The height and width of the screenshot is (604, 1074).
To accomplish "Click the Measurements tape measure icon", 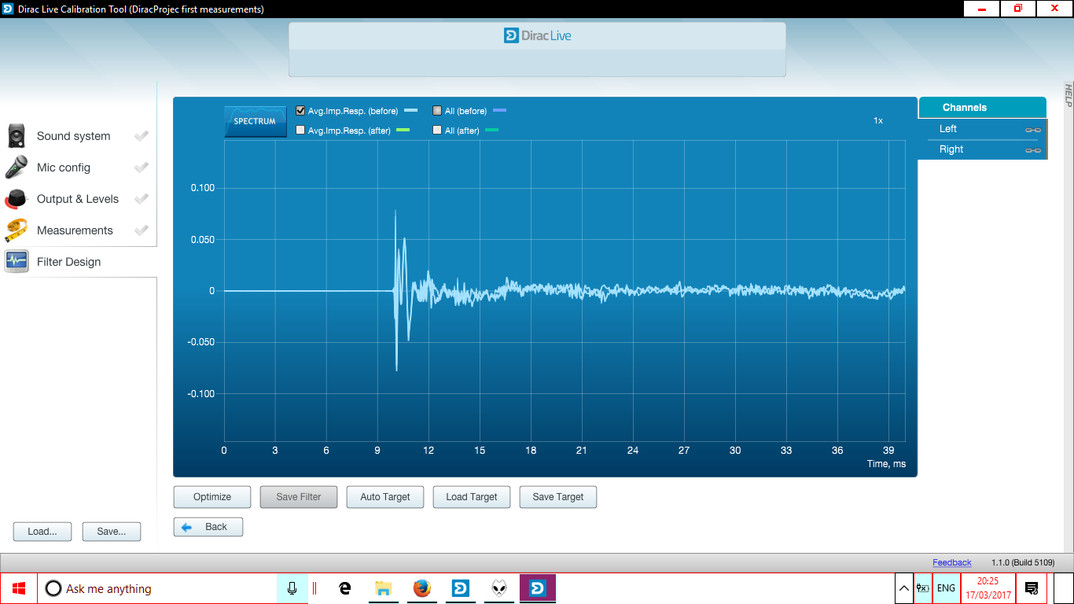I will [17, 230].
